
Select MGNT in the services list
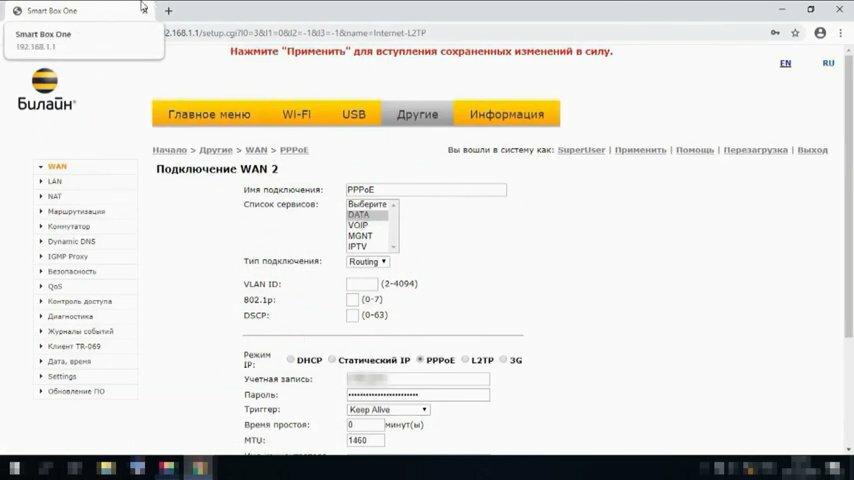click(x=367, y=236)
